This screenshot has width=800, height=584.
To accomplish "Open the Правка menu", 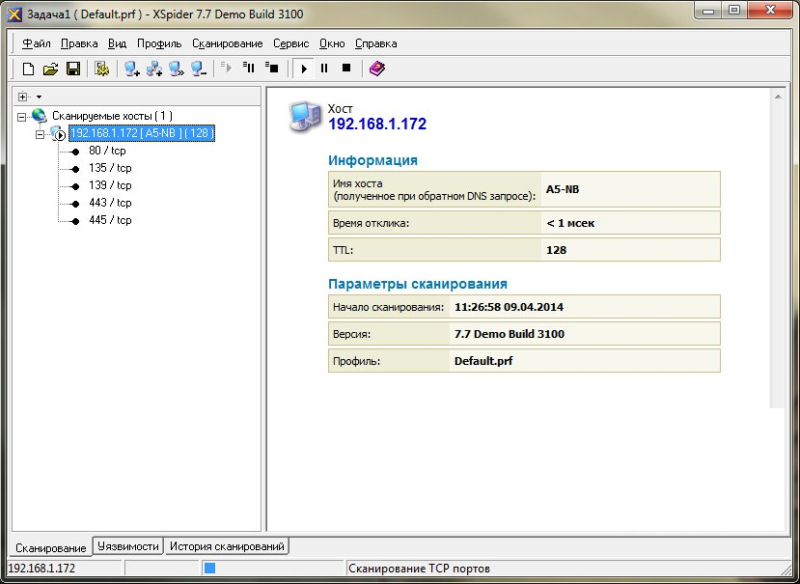I will (79, 44).
